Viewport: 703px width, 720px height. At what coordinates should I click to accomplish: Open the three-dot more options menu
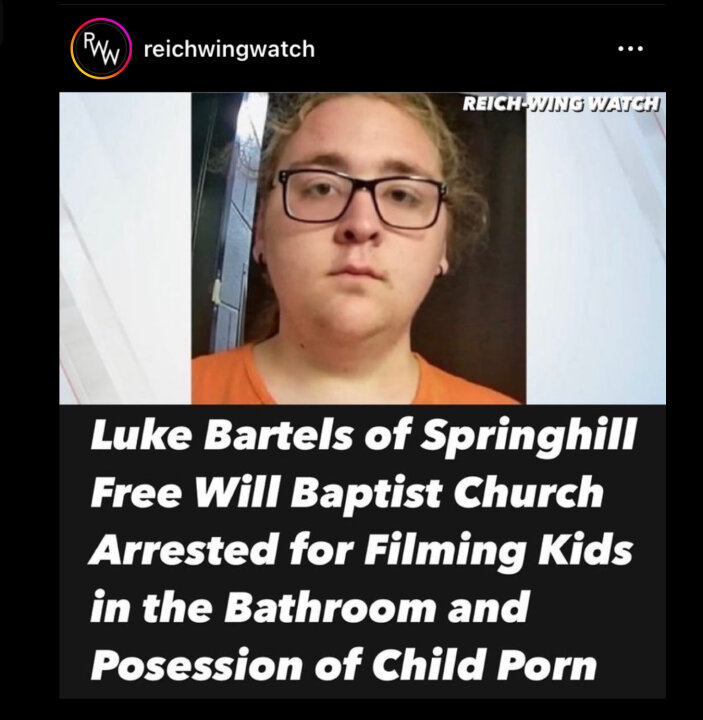[630, 48]
